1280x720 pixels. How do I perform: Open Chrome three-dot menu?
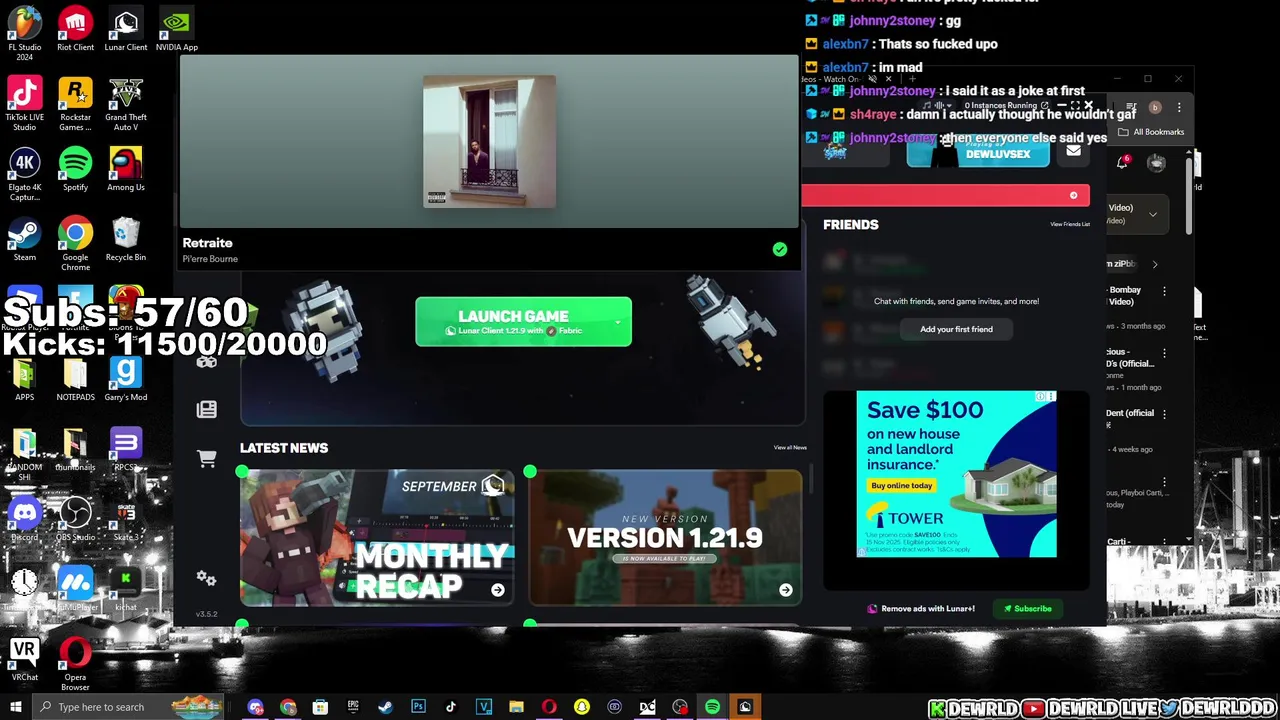(x=1179, y=107)
